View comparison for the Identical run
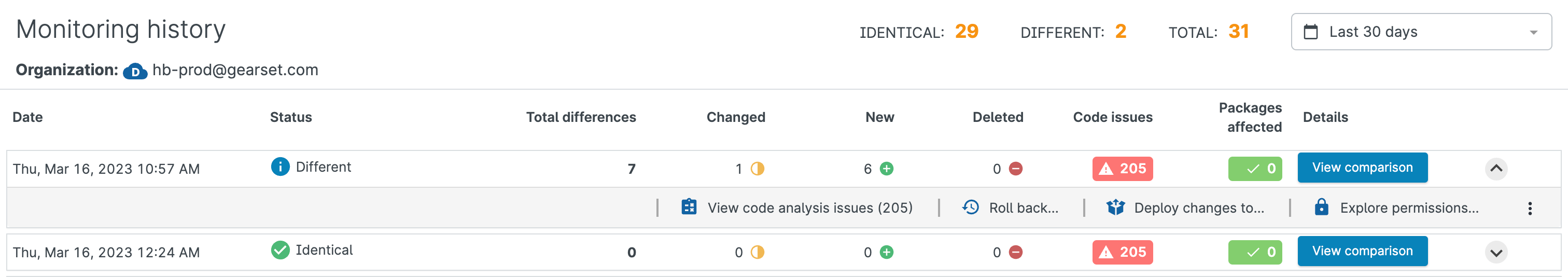The image size is (1568, 277). tap(1362, 251)
